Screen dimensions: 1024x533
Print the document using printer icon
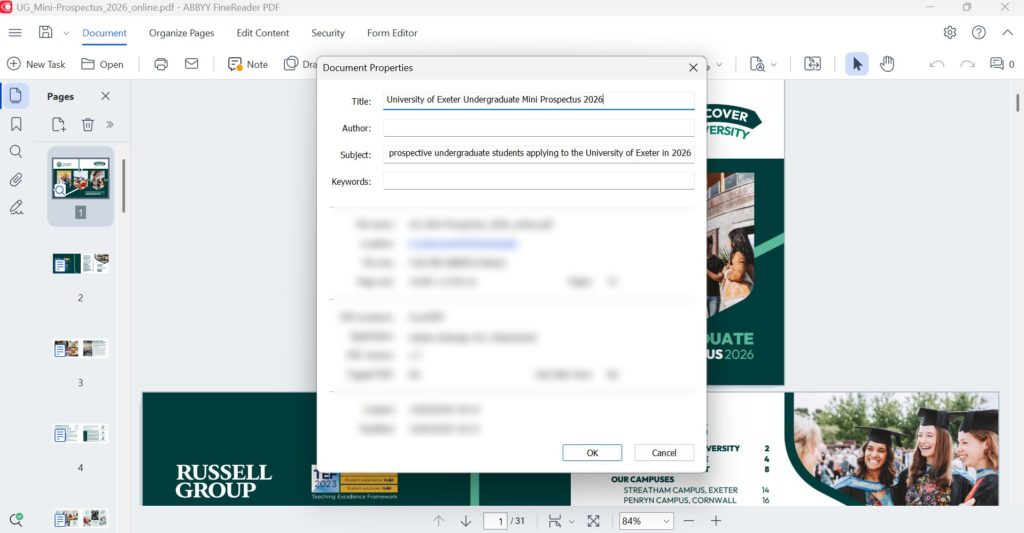tap(161, 64)
